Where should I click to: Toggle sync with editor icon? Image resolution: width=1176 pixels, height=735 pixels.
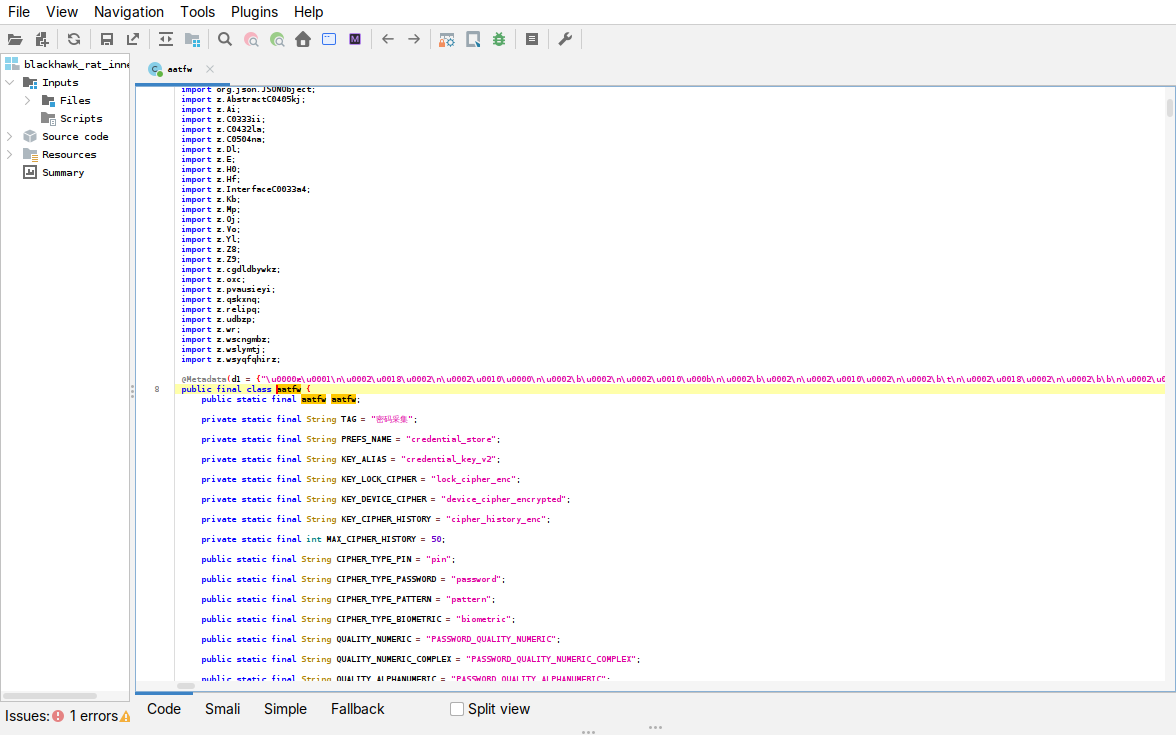(x=166, y=40)
